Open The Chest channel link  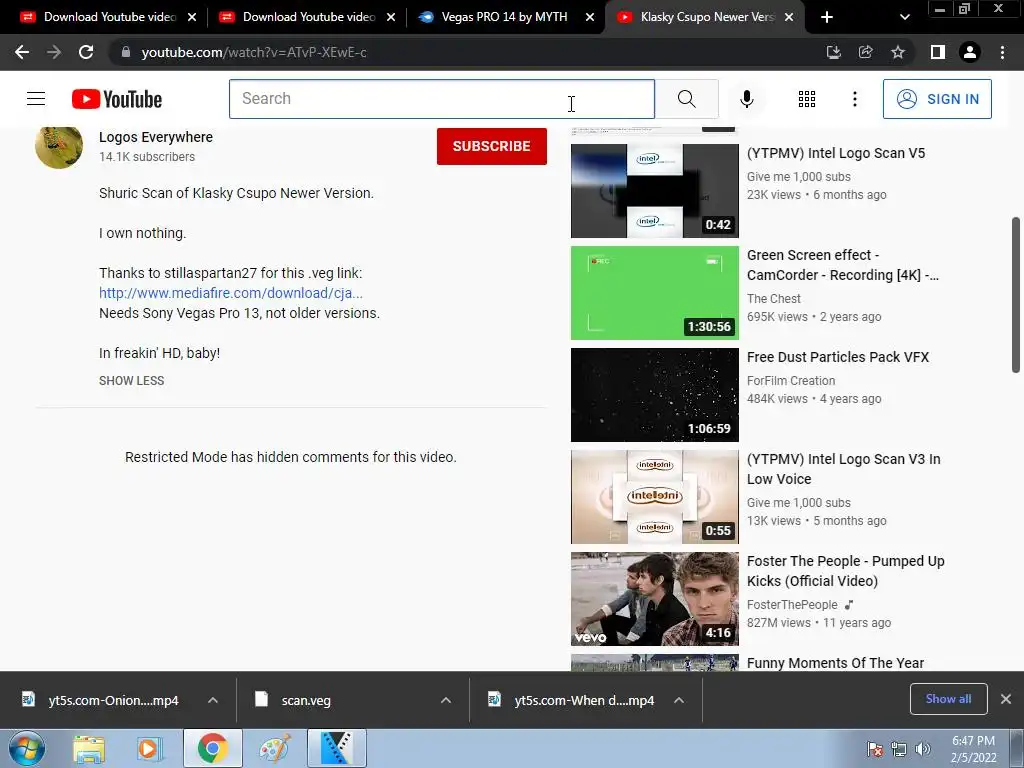773,298
